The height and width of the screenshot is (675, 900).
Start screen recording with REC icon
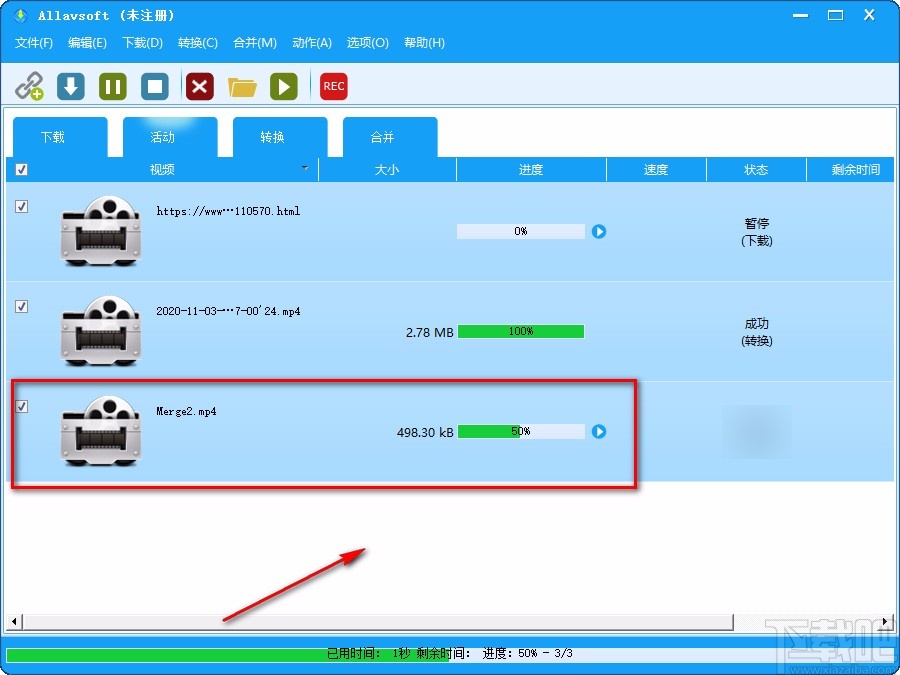pos(333,86)
